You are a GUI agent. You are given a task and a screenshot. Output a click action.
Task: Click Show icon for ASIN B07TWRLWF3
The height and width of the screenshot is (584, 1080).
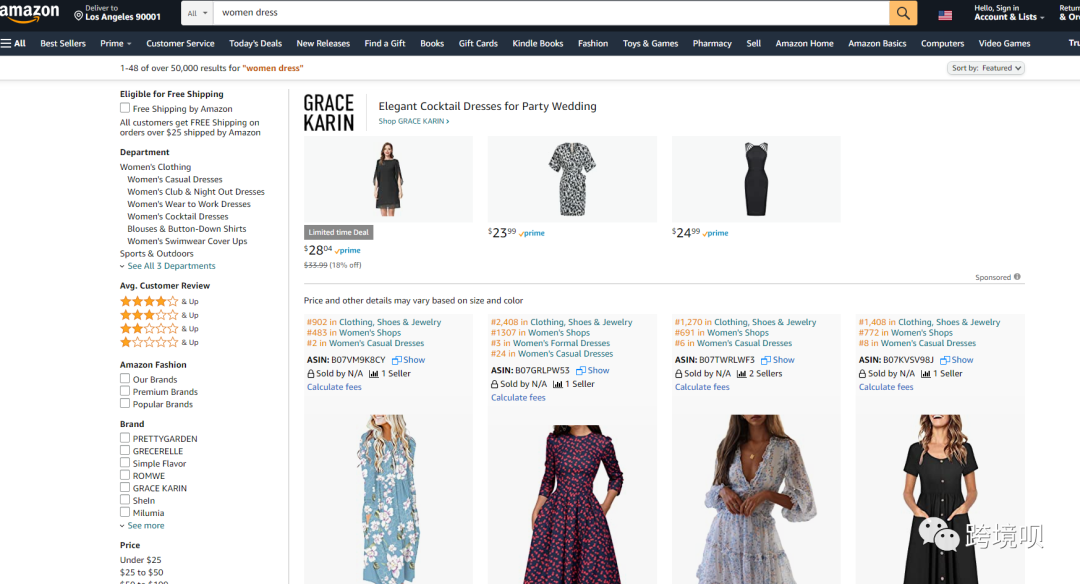(x=766, y=360)
